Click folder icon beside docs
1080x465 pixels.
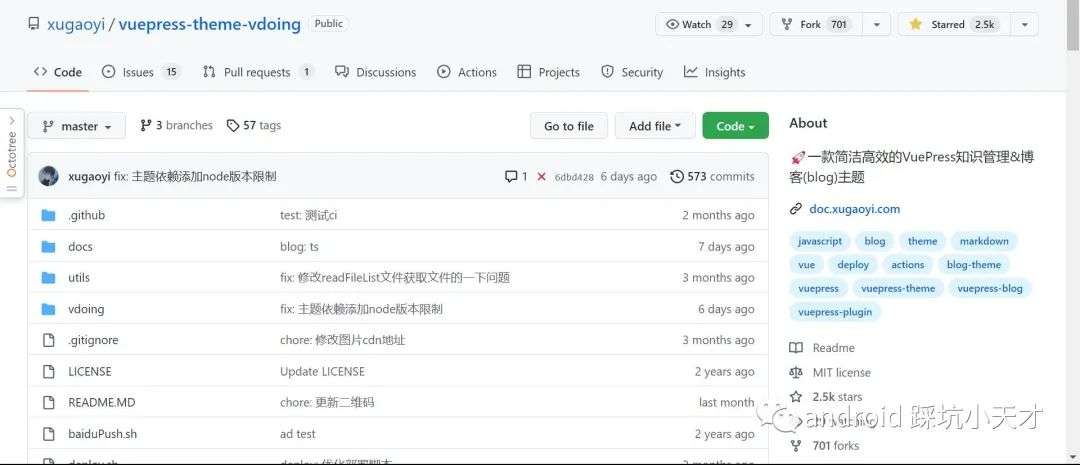(x=48, y=247)
